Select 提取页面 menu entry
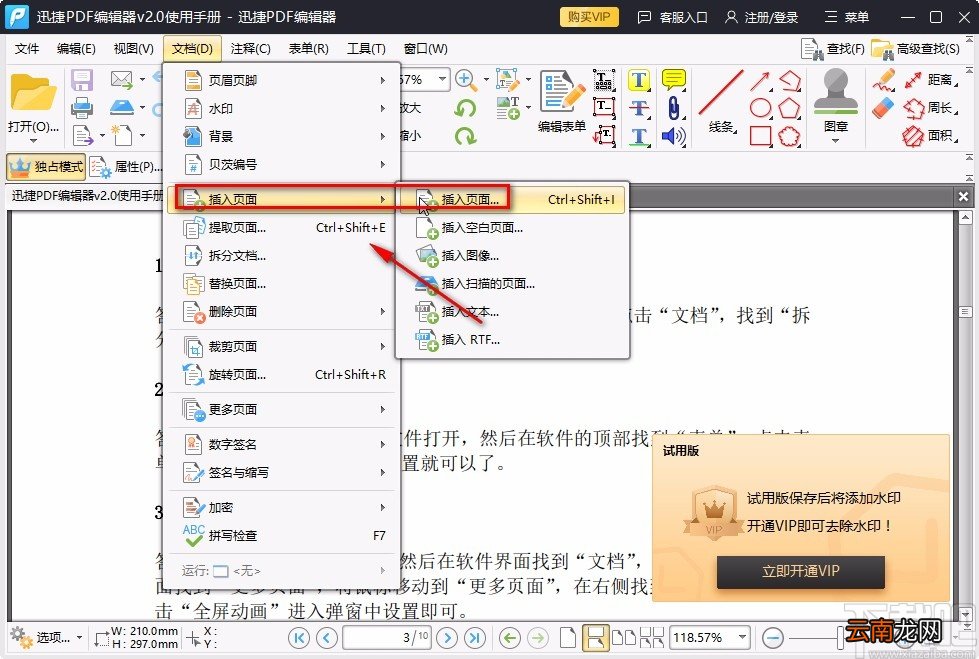Viewport: 979px width, 659px height. click(x=285, y=228)
